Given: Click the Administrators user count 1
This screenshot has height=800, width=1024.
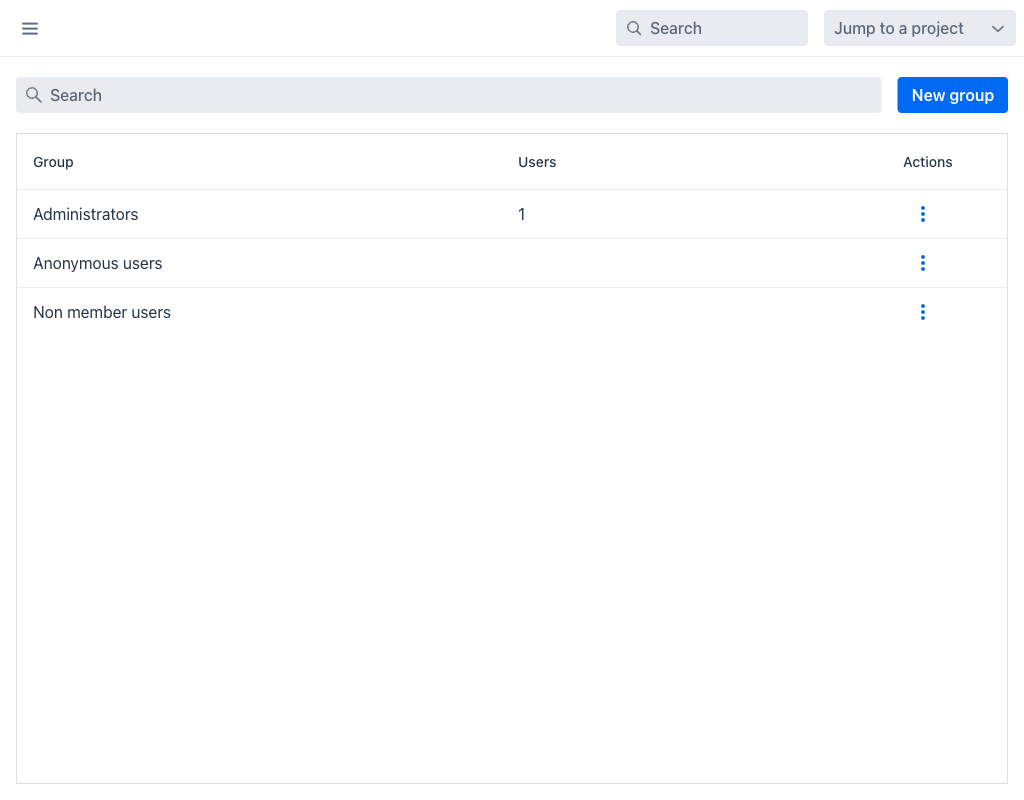Looking at the screenshot, I should pos(521,214).
